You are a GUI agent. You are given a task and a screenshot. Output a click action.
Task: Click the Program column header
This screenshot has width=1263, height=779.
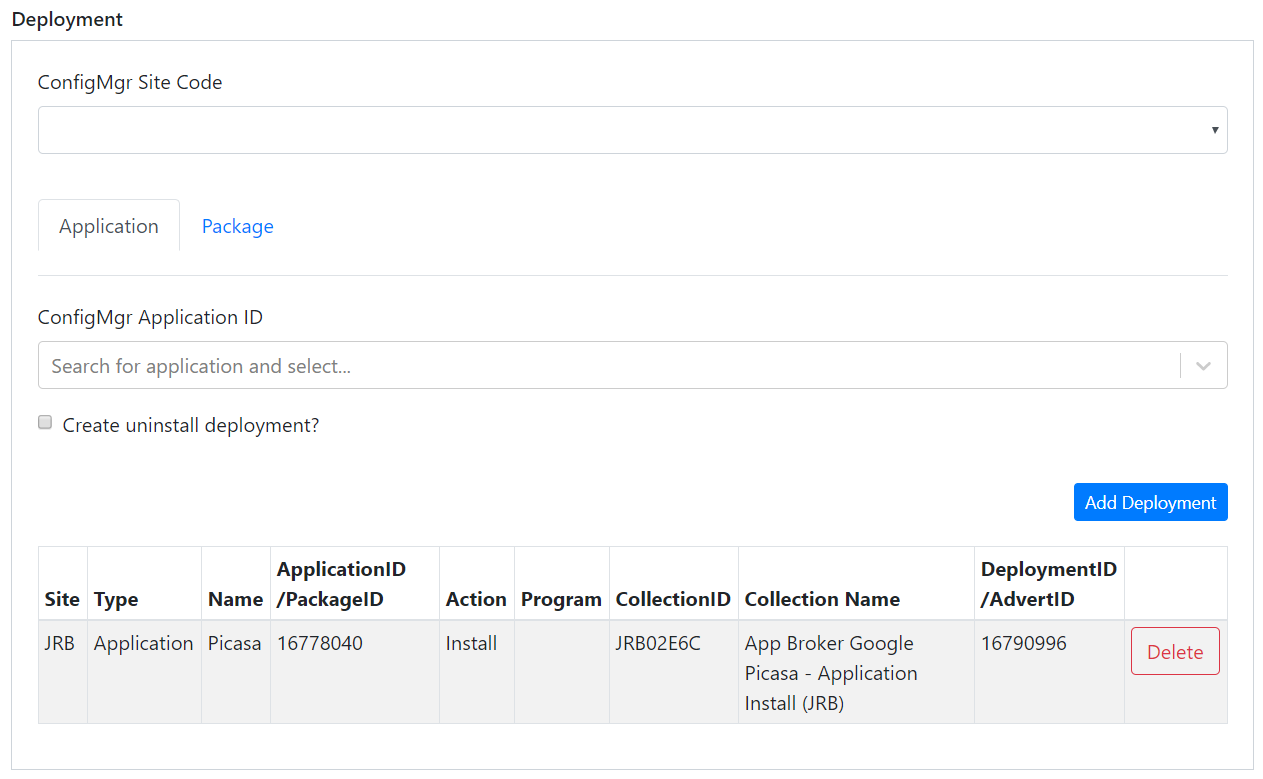[561, 599]
